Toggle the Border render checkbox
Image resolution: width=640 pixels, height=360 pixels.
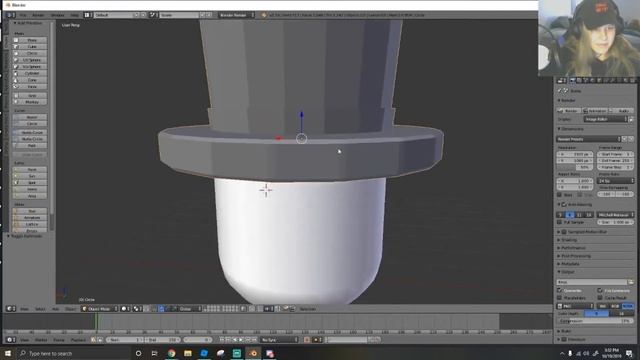tap(560, 195)
